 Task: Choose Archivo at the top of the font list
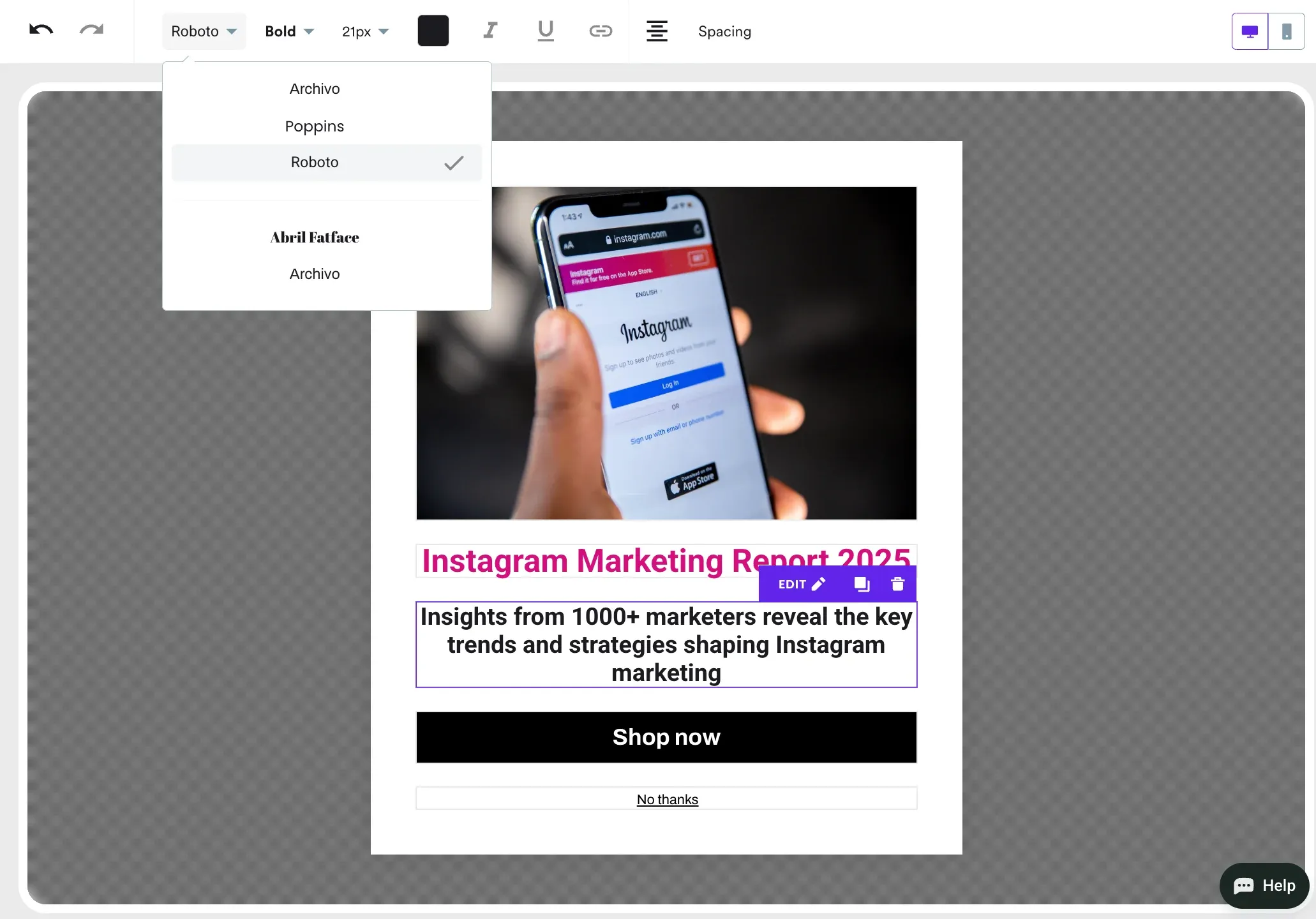click(x=327, y=89)
